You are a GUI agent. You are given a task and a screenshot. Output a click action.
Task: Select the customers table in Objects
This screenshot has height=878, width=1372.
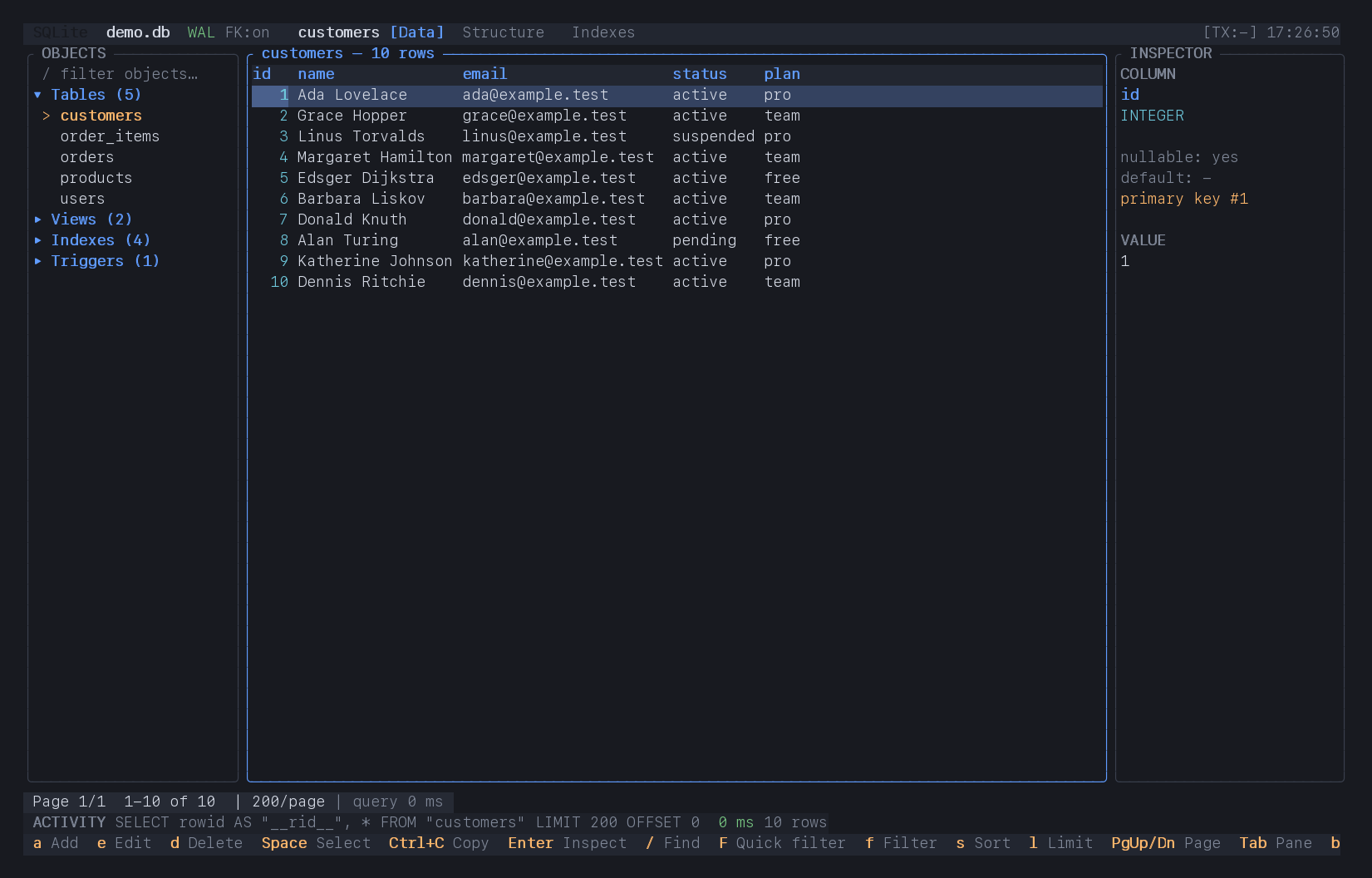pos(101,116)
